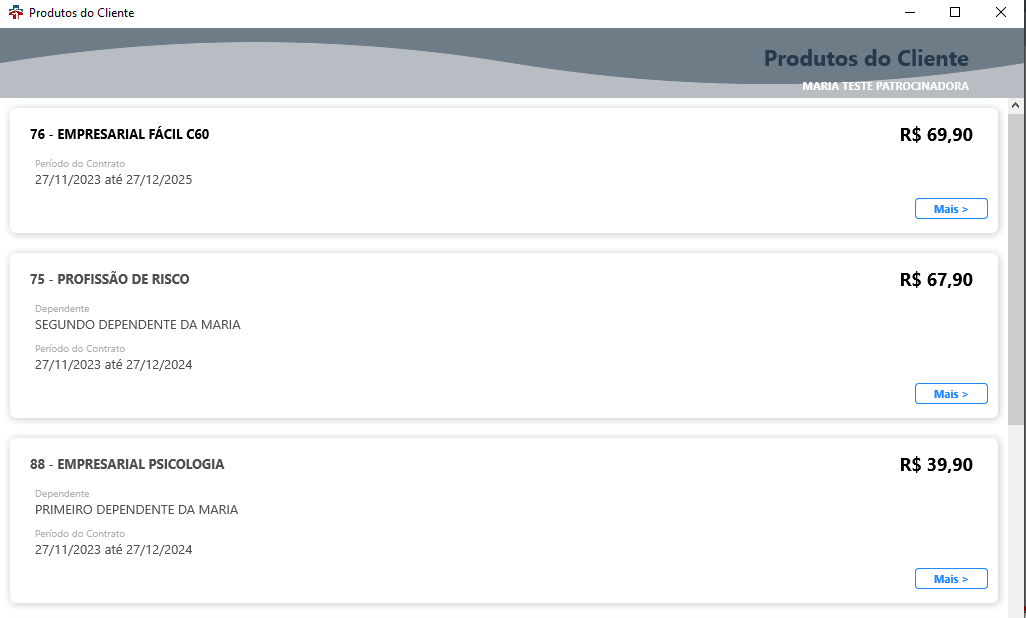Select the 75 - Profissão de Risco title
The width and height of the screenshot is (1026, 618).
(109, 280)
